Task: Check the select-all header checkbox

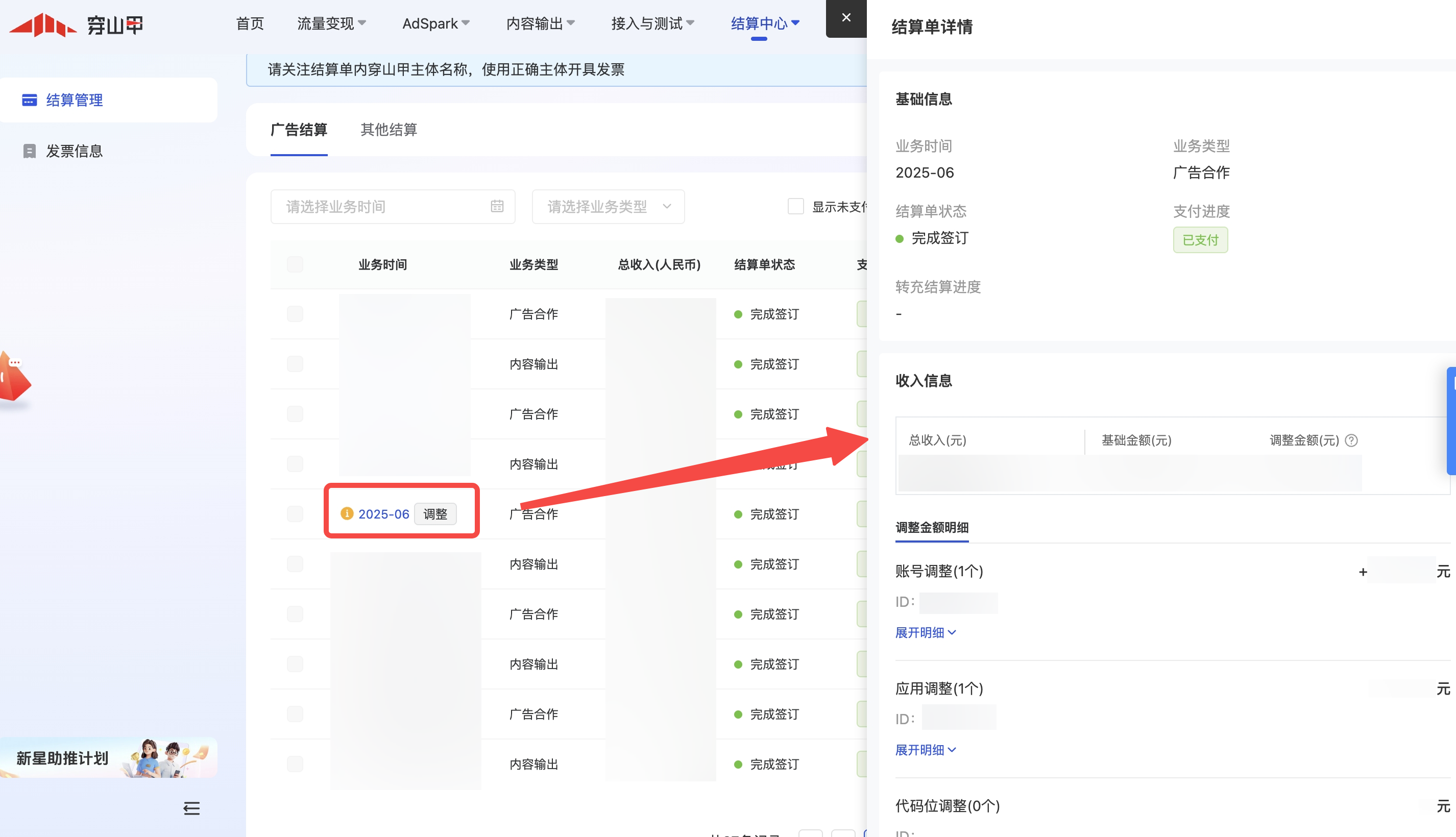Action: click(295, 264)
